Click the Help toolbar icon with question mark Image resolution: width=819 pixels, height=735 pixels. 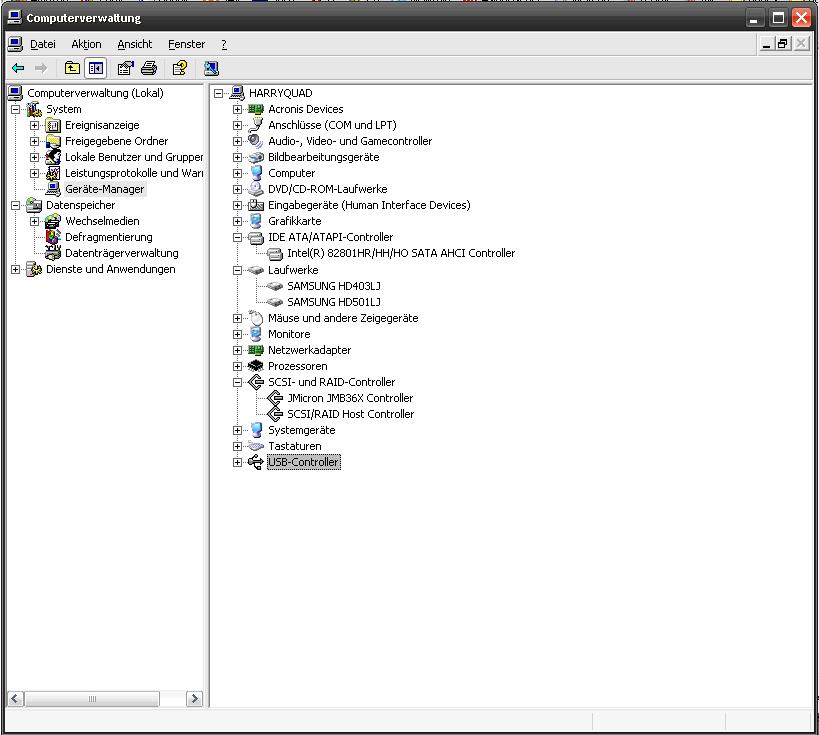[x=180, y=68]
